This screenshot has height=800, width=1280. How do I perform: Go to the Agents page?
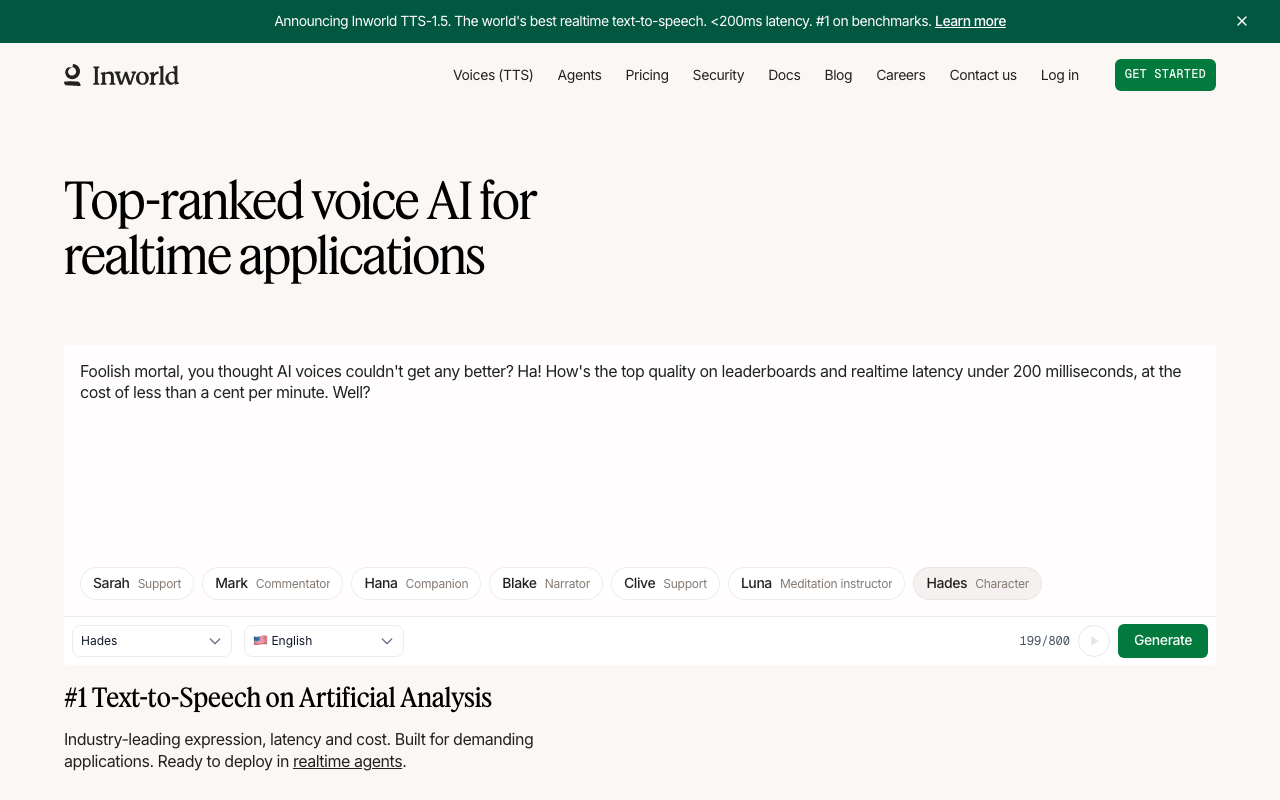[x=580, y=75]
